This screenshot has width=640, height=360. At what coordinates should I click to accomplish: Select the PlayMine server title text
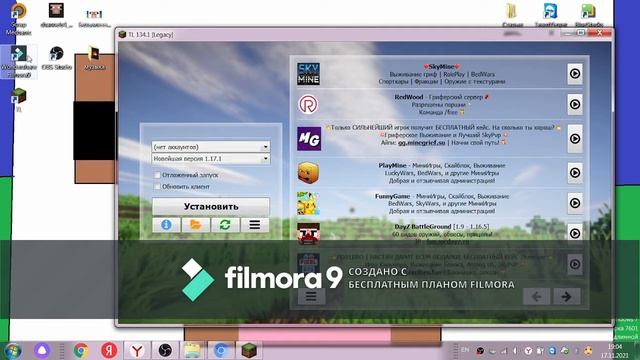pos(392,165)
